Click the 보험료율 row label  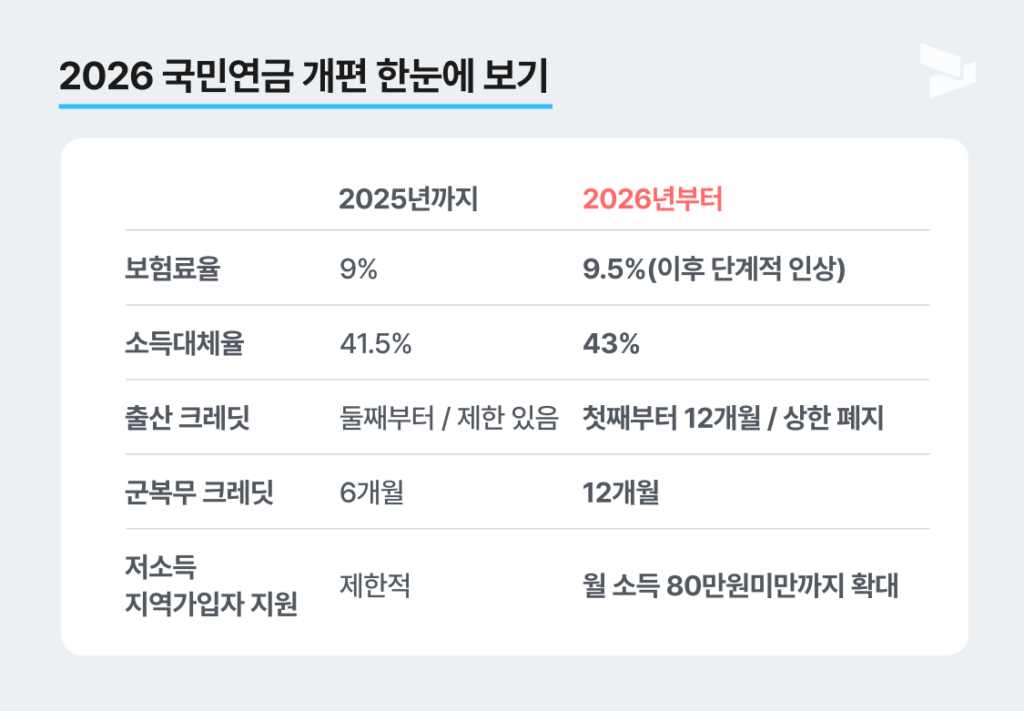pos(172,269)
